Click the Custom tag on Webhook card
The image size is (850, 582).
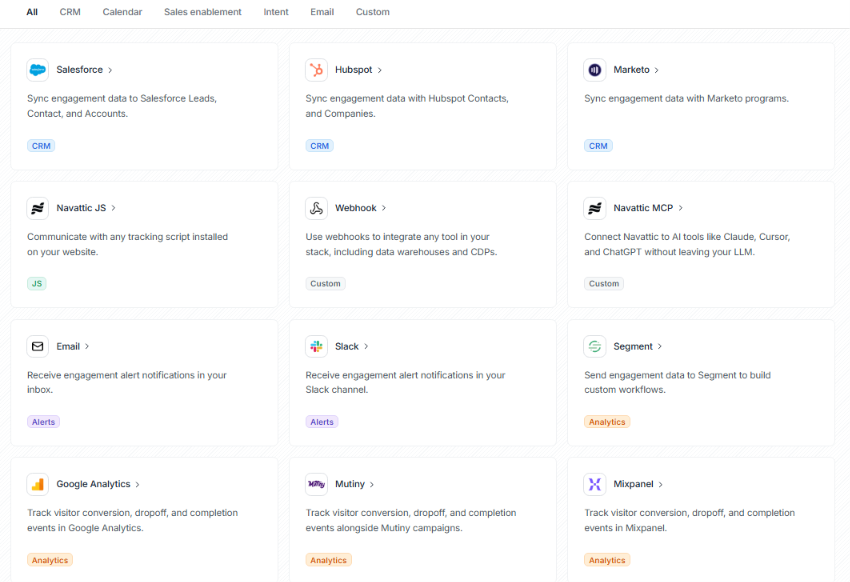325,283
